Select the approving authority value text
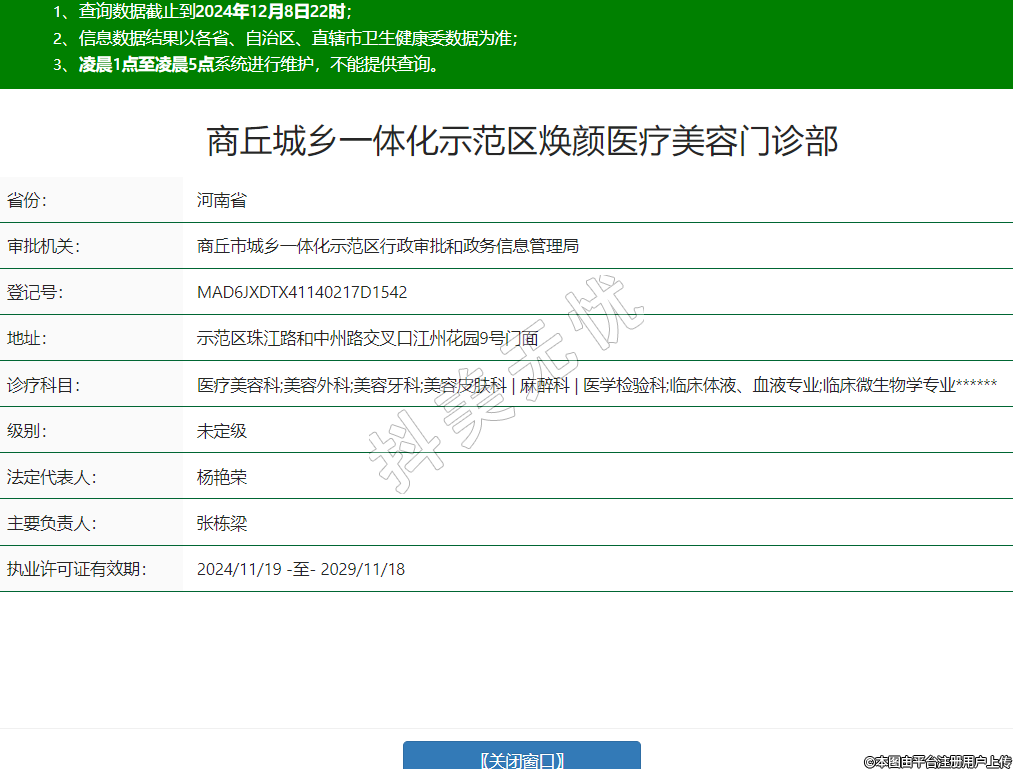 (x=388, y=246)
